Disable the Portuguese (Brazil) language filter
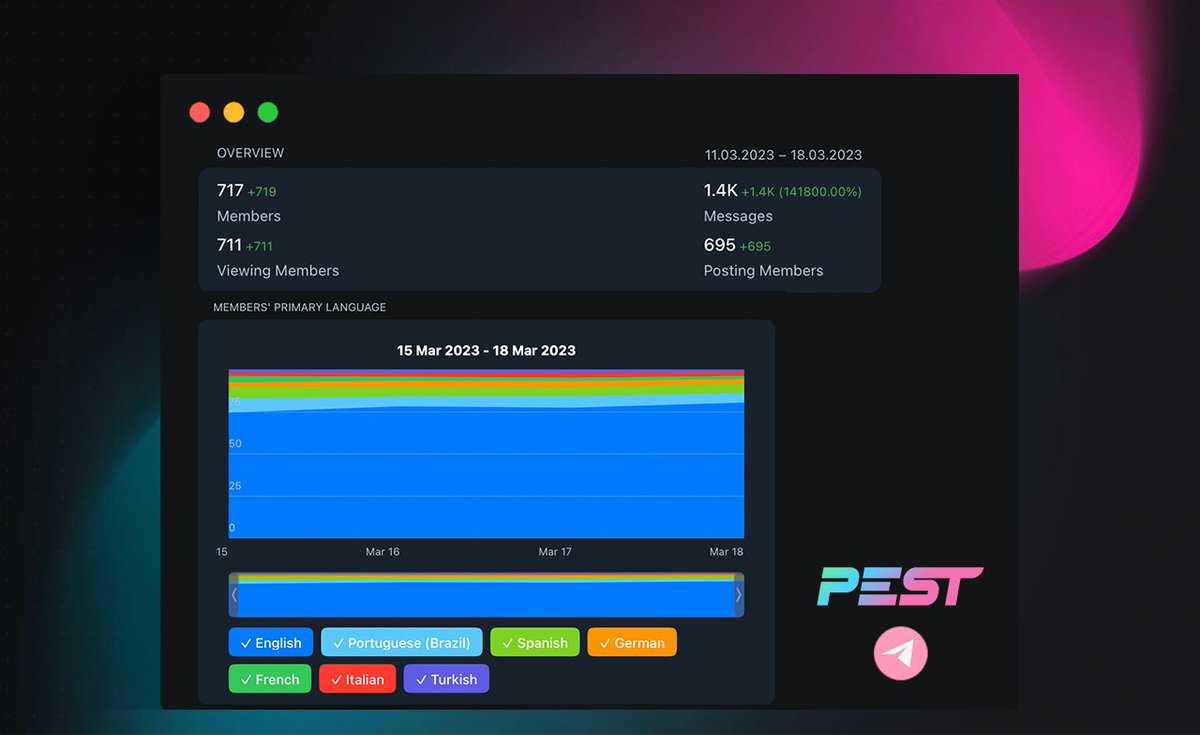 click(401, 642)
